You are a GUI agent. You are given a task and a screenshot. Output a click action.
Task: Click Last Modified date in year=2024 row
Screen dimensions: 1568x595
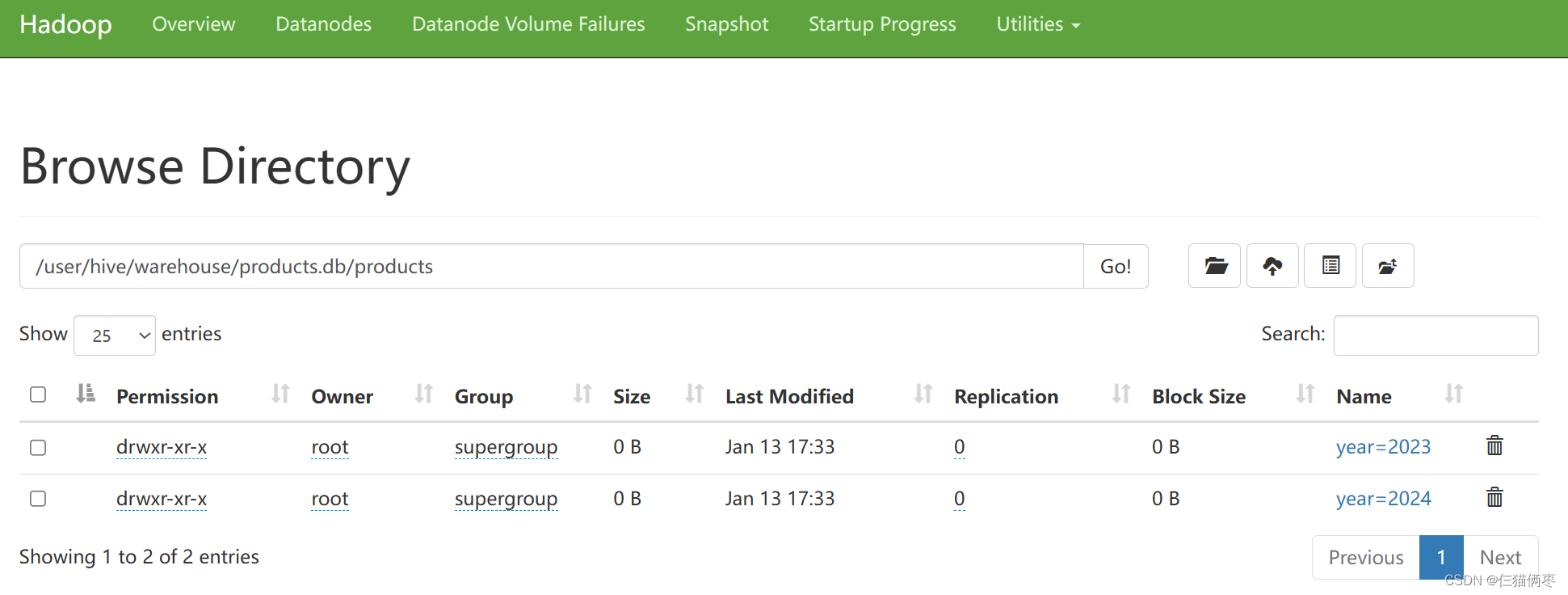(780, 499)
